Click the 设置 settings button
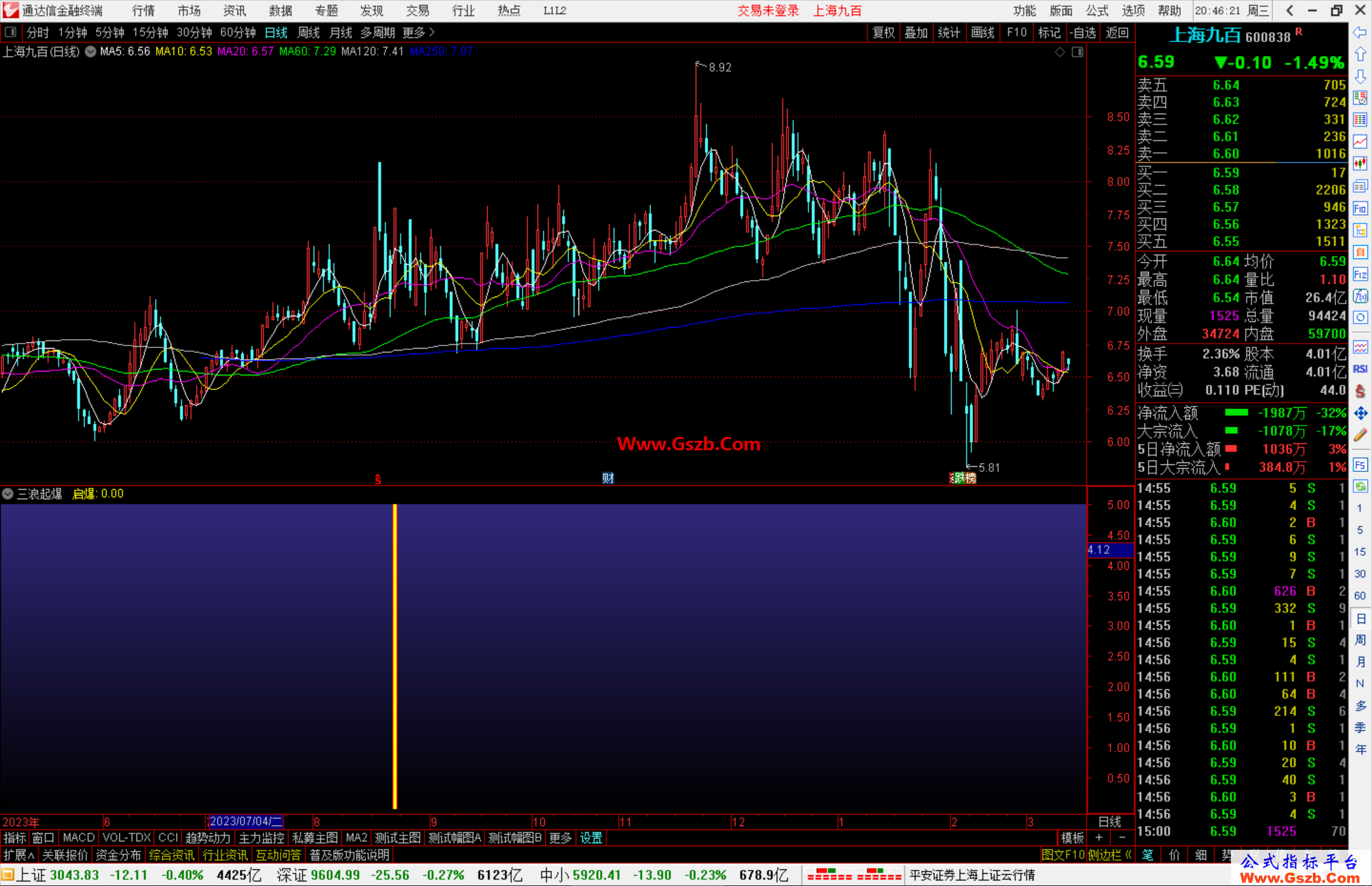This screenshot has width=1372, height=886. coord(591,838)
